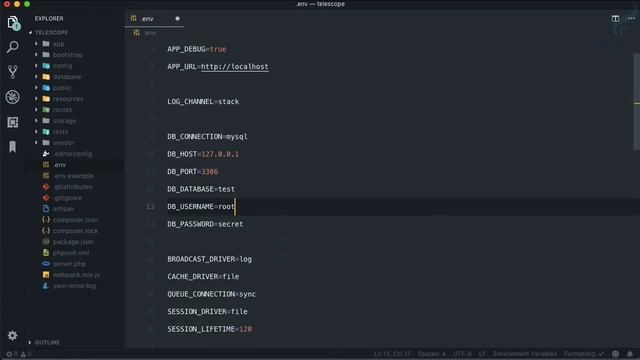Viewport: 640px width, 360px height.
Task: Open the Debug view in activity bar
Action: click(x=13, y=97)
